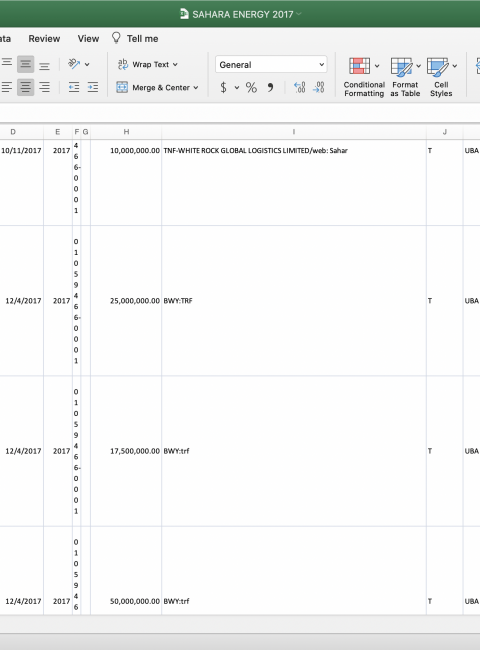Screen dimensions: 480x650
Task: Click the increase indent icon
Action: [92, 87]
